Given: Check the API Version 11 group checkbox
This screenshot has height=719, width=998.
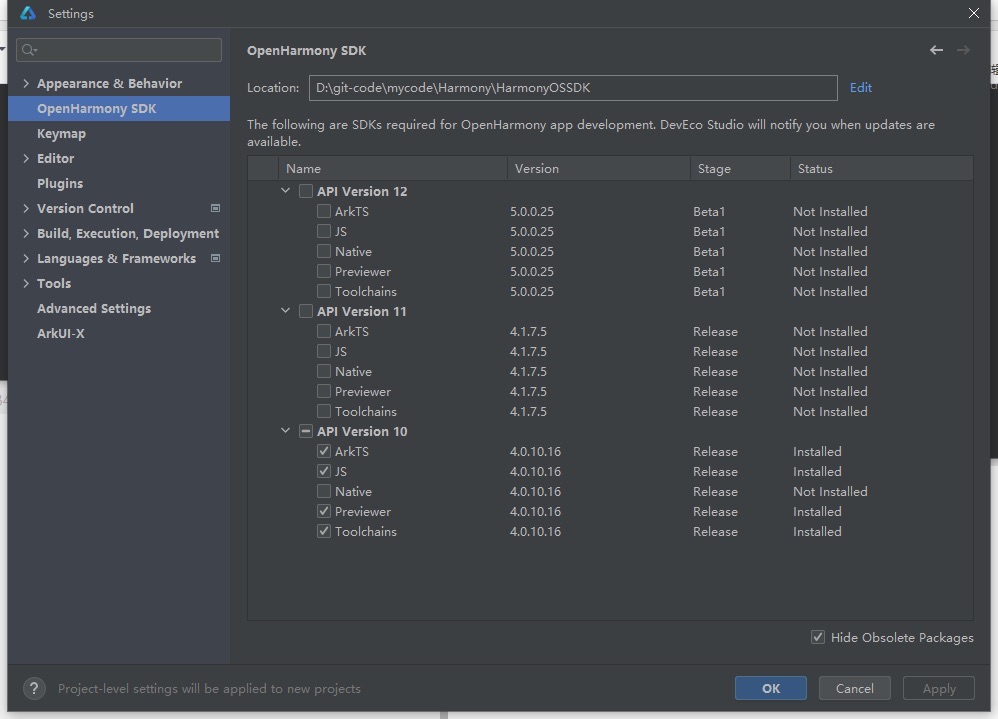Looking at the screenshot, I should click(306, 311).
